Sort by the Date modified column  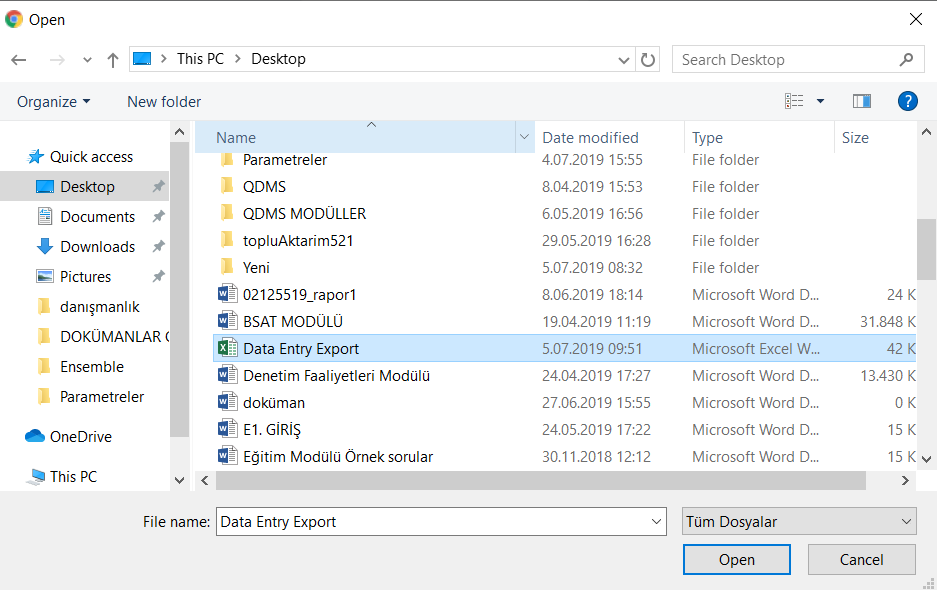coord(590,138)
